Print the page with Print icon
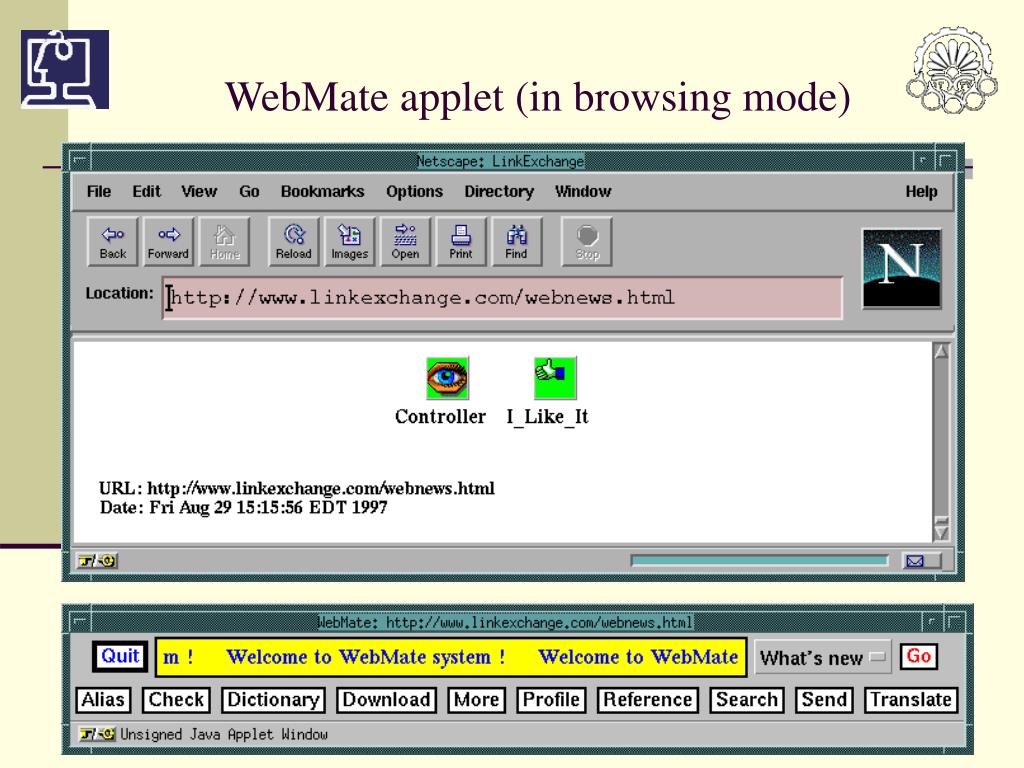This screenshot has height=768, width=1024. [x=460, y=242]
